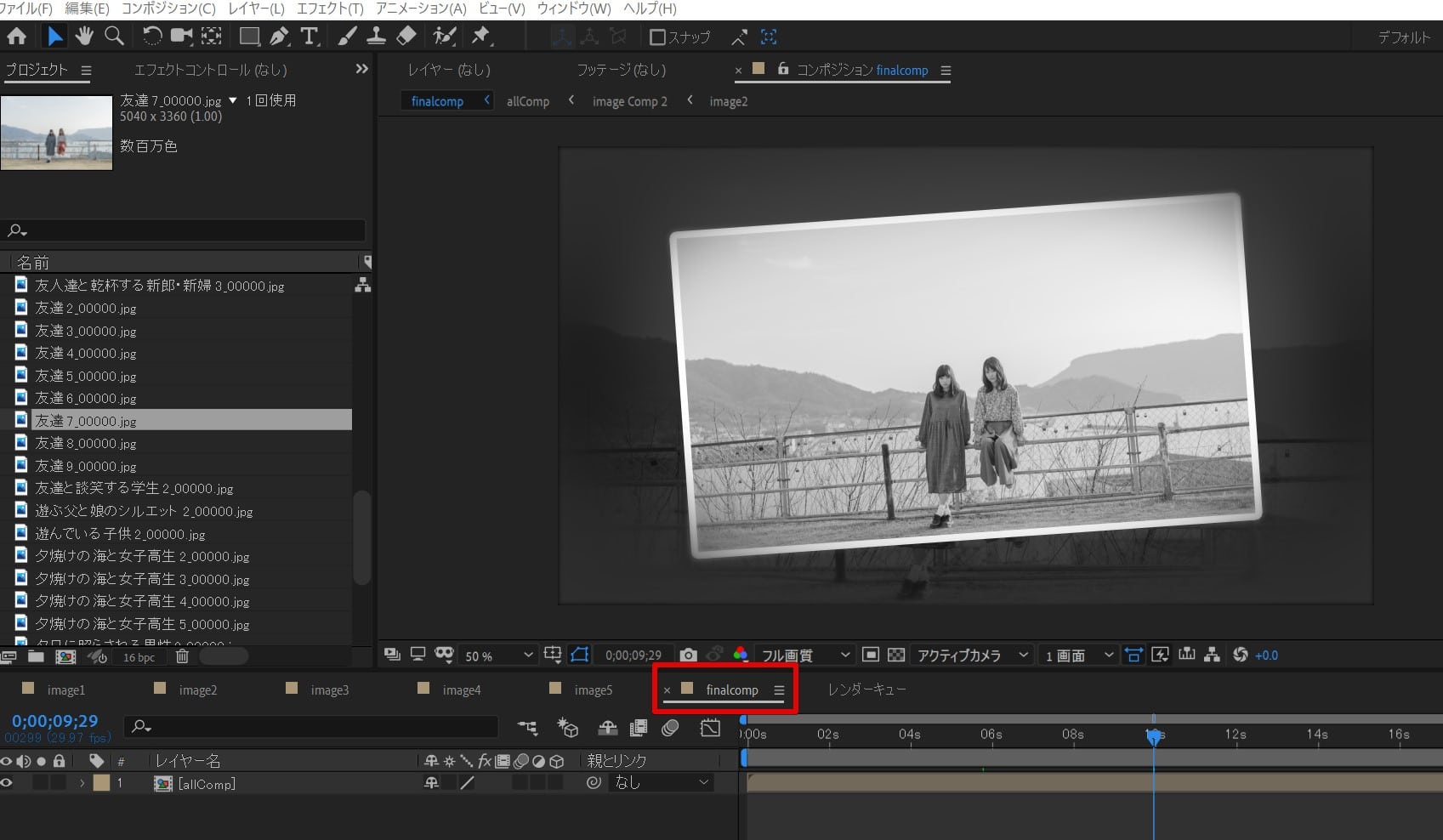Hide the allComp layer eye
Viewport: 1443px width, 840px height.
coord(7,783)
